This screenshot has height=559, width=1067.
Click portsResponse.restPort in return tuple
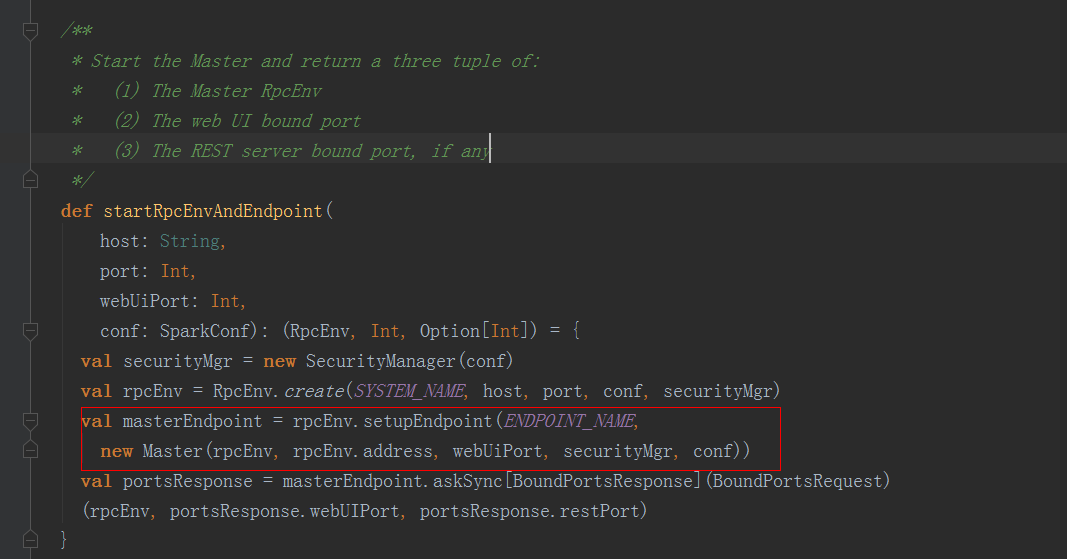click(x=529, y=511)
